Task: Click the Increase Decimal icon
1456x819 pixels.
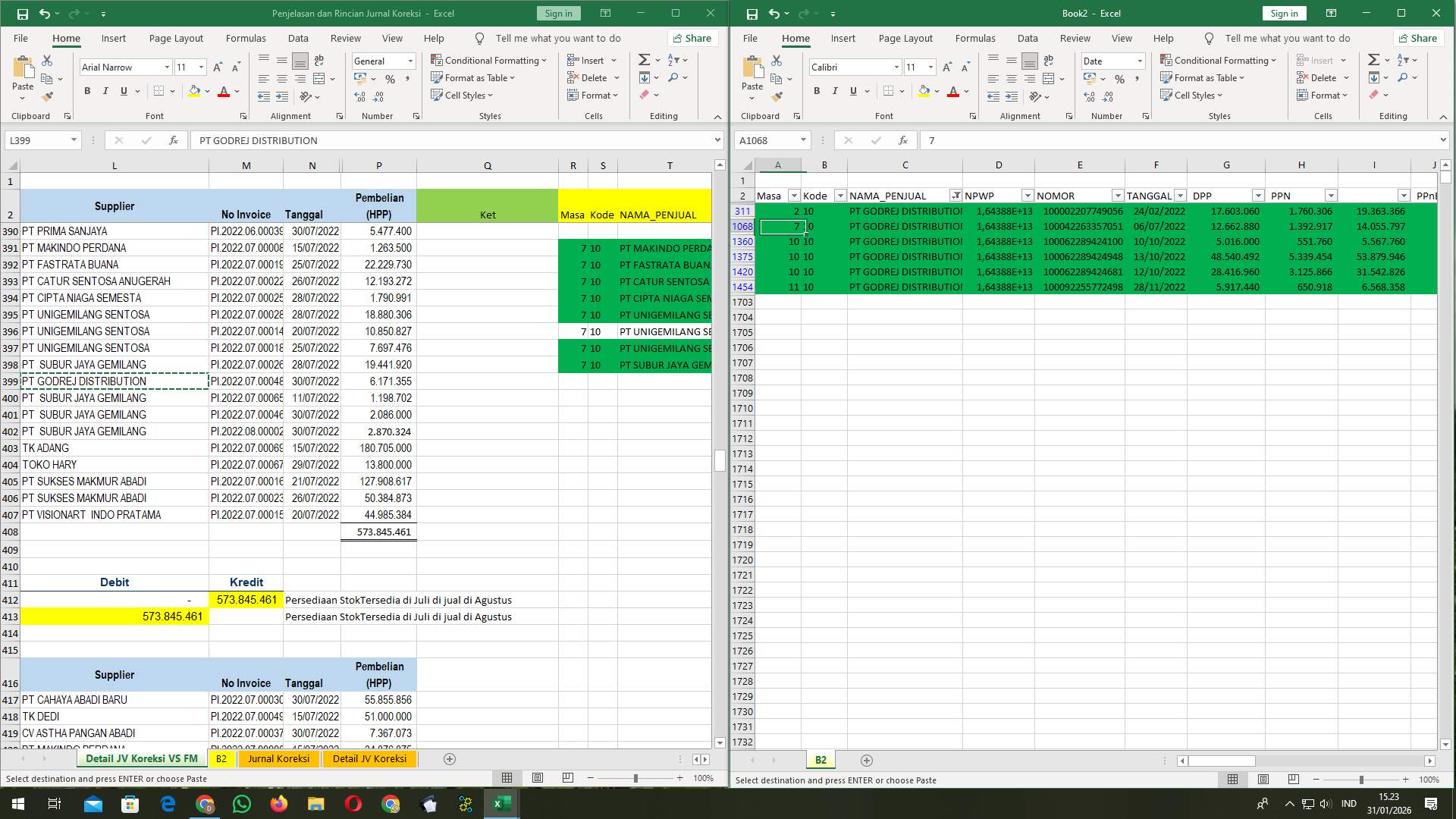Action: [x=357, y=97]
